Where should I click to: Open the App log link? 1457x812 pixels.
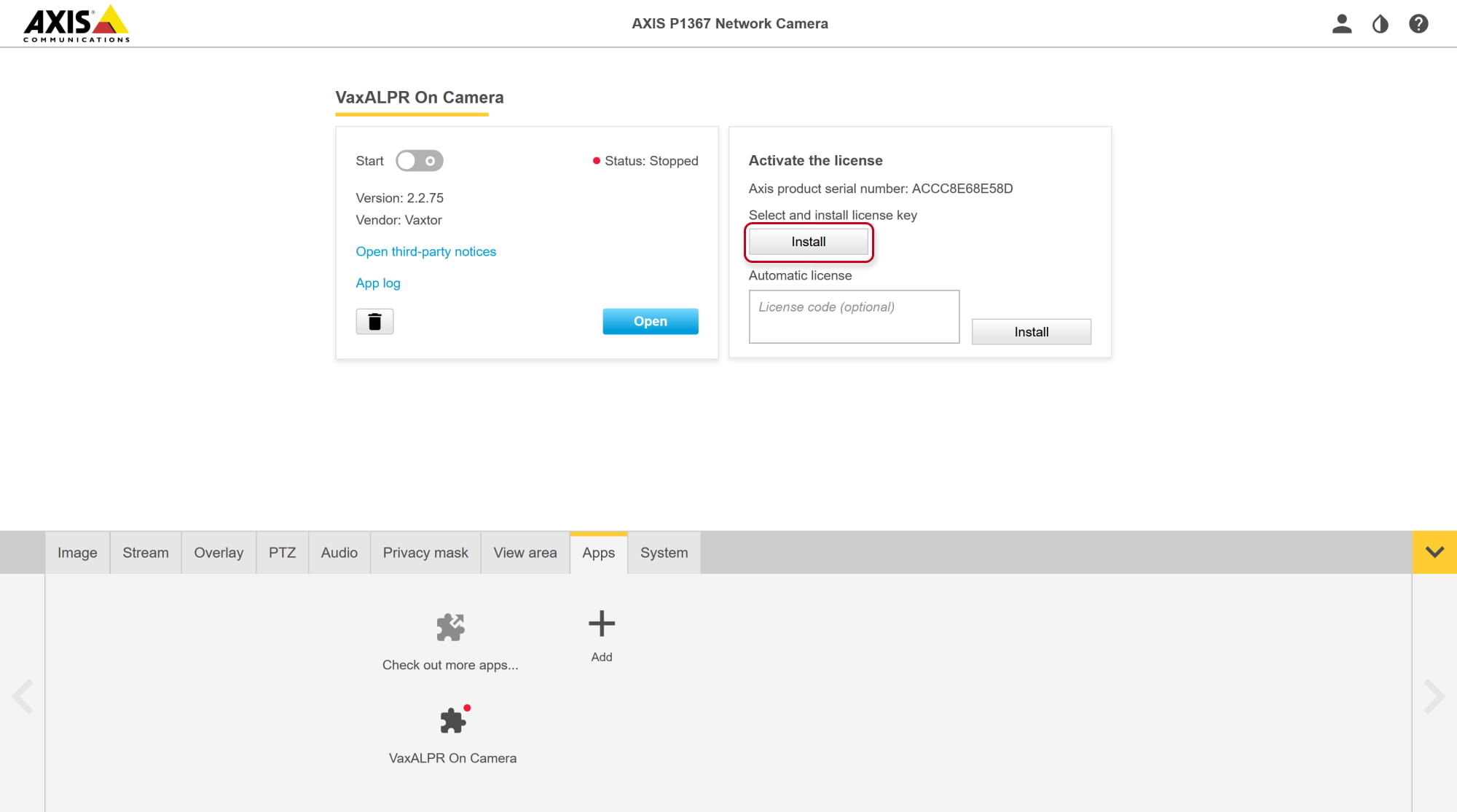coord(378,283)
